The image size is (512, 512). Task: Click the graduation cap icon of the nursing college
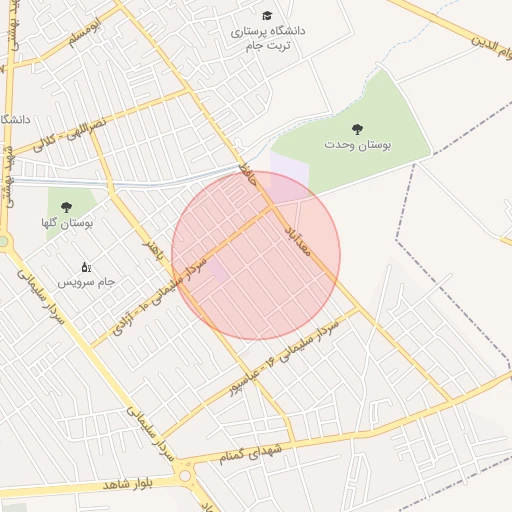coord(267,15)
